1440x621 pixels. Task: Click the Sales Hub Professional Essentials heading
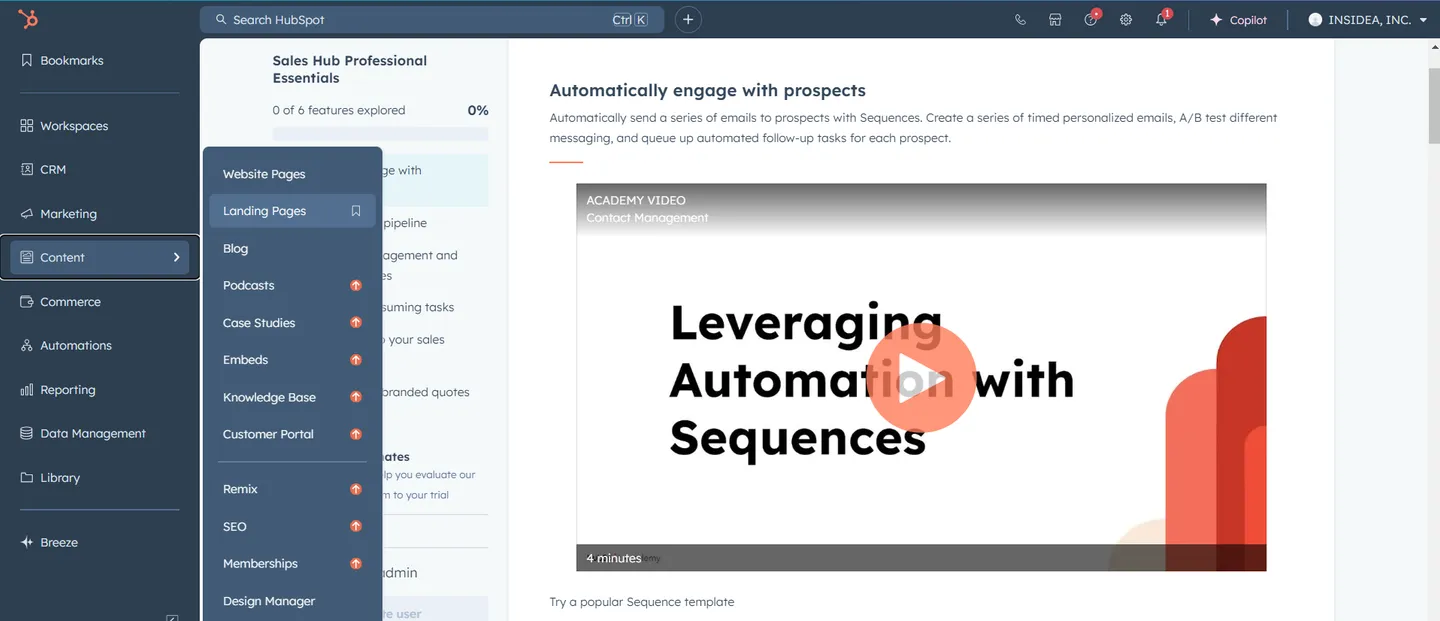point(350,69)
